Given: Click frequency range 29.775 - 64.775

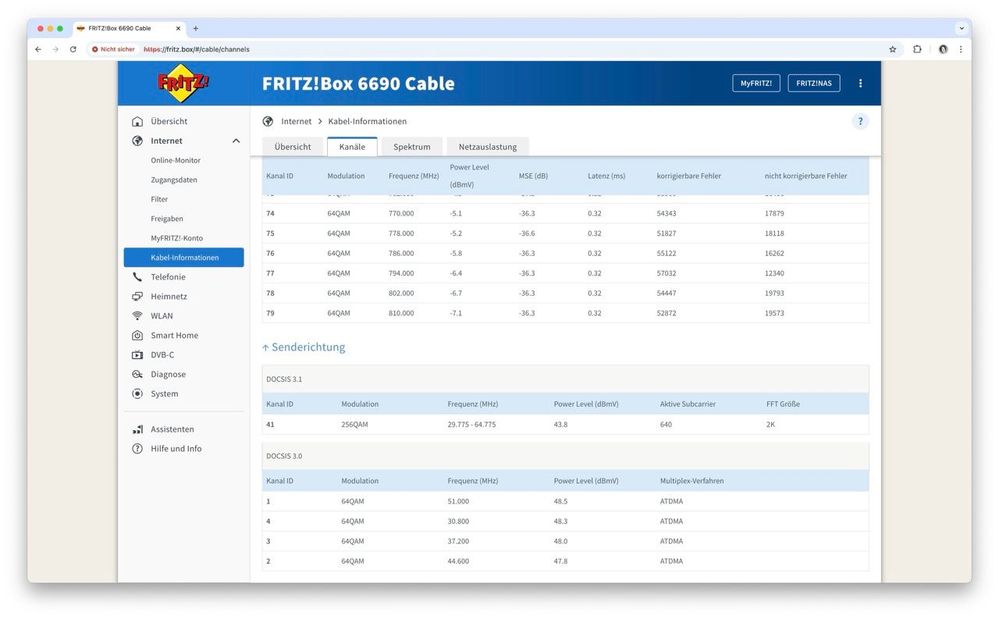Looking at the screenshot, I should pyautogui.click(x=471, y=424).
